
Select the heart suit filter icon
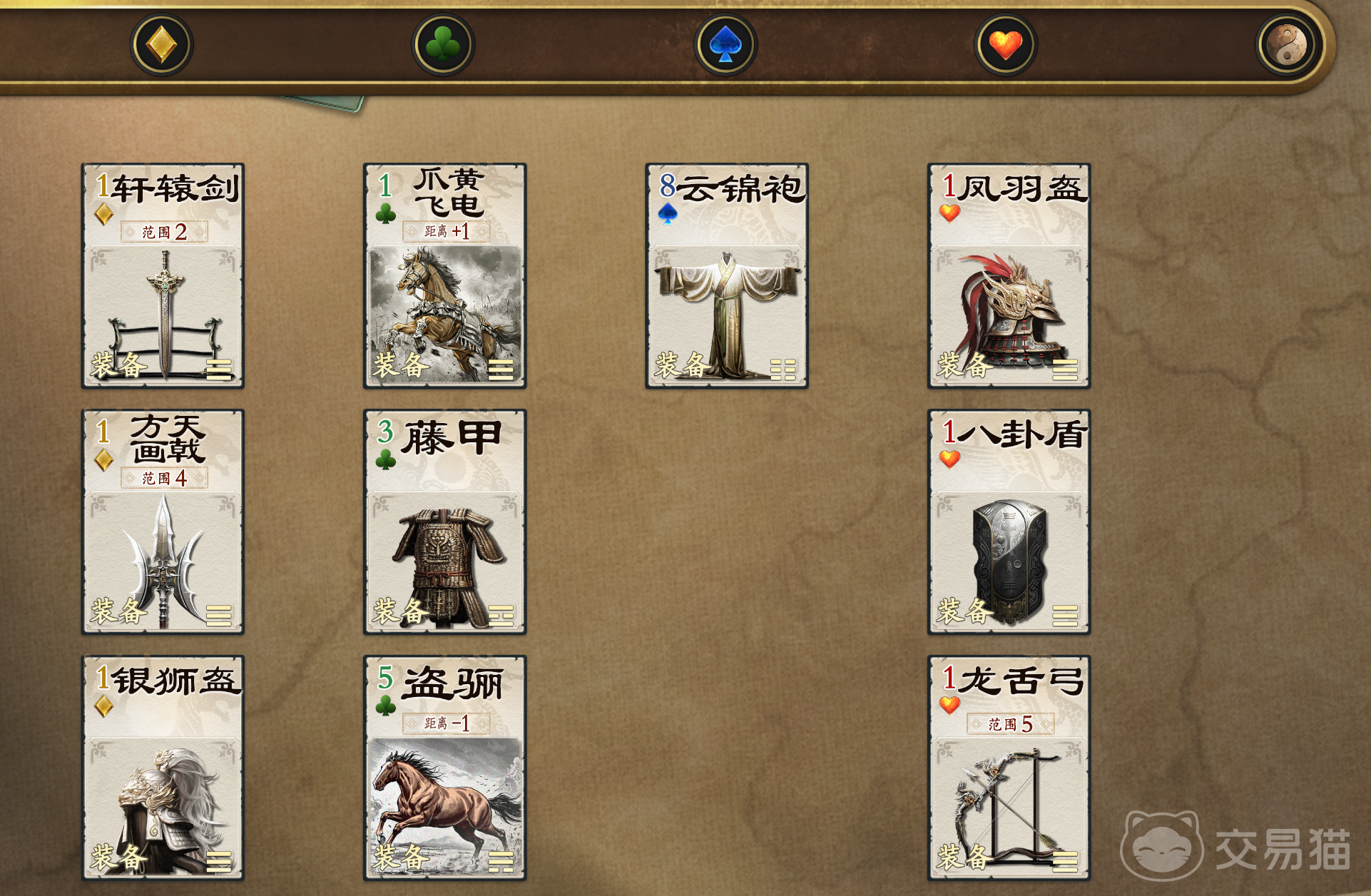click(x=1006, y=45)
